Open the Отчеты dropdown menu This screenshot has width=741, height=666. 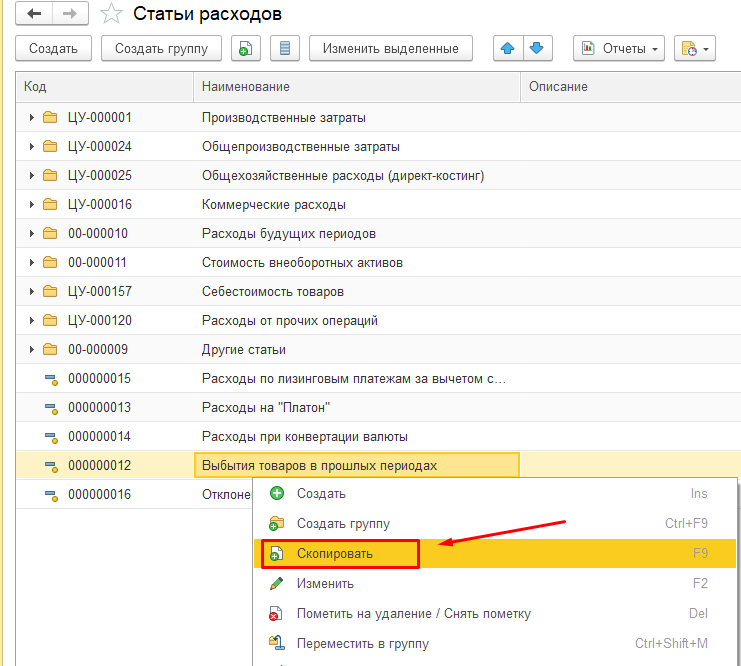point(618,48)
